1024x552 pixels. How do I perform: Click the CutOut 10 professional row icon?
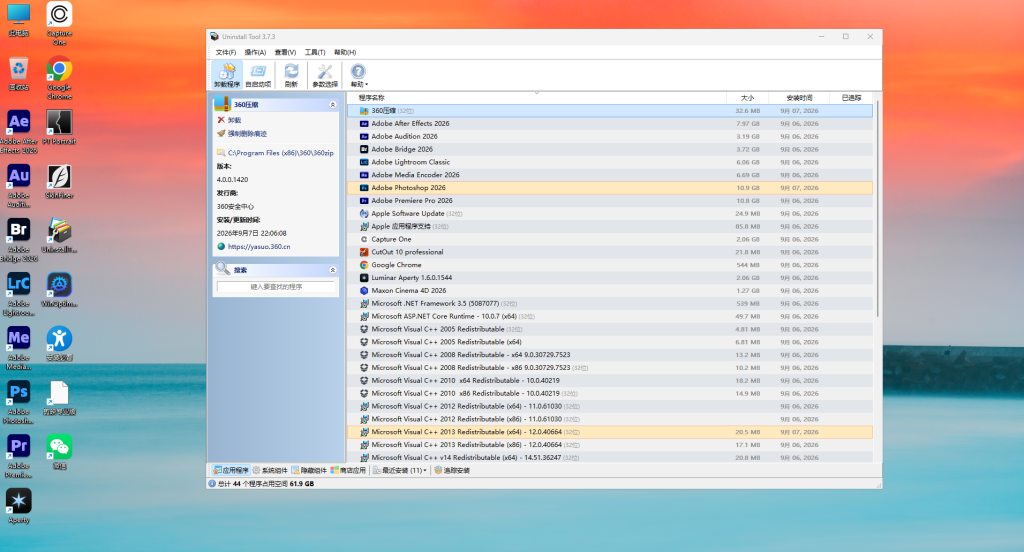pyautogui.click(x=364, y=252)
